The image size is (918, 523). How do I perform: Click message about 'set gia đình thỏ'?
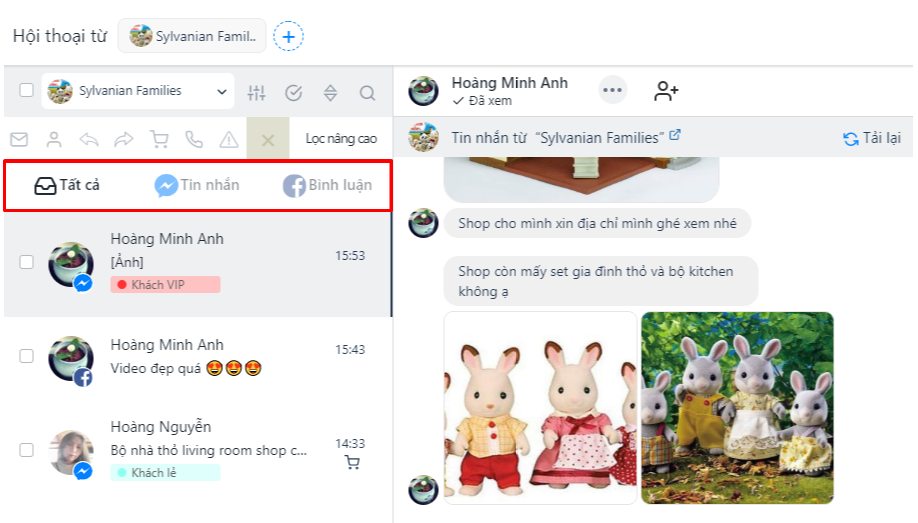coord(601,281)
